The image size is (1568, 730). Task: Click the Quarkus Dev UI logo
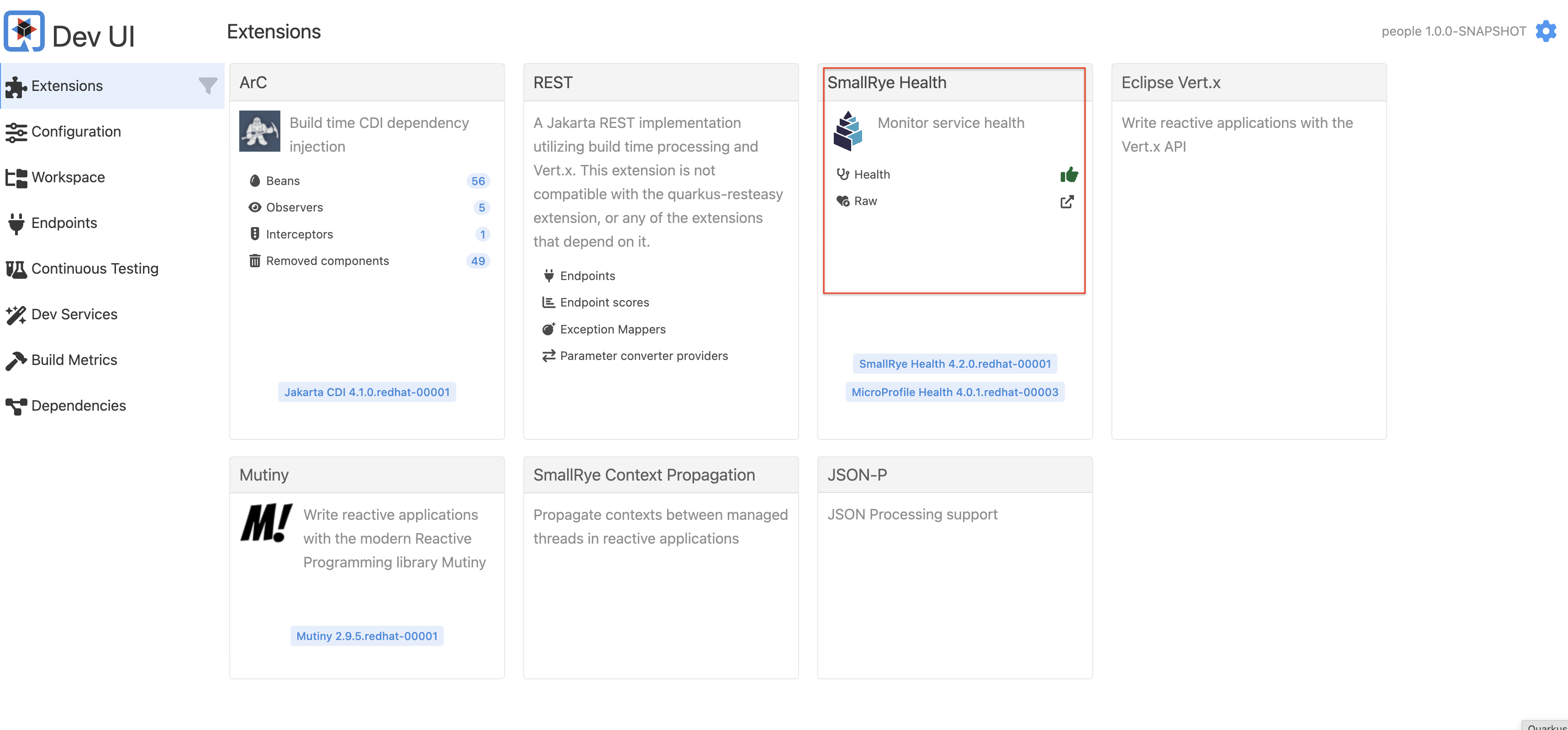coord(24,31)
